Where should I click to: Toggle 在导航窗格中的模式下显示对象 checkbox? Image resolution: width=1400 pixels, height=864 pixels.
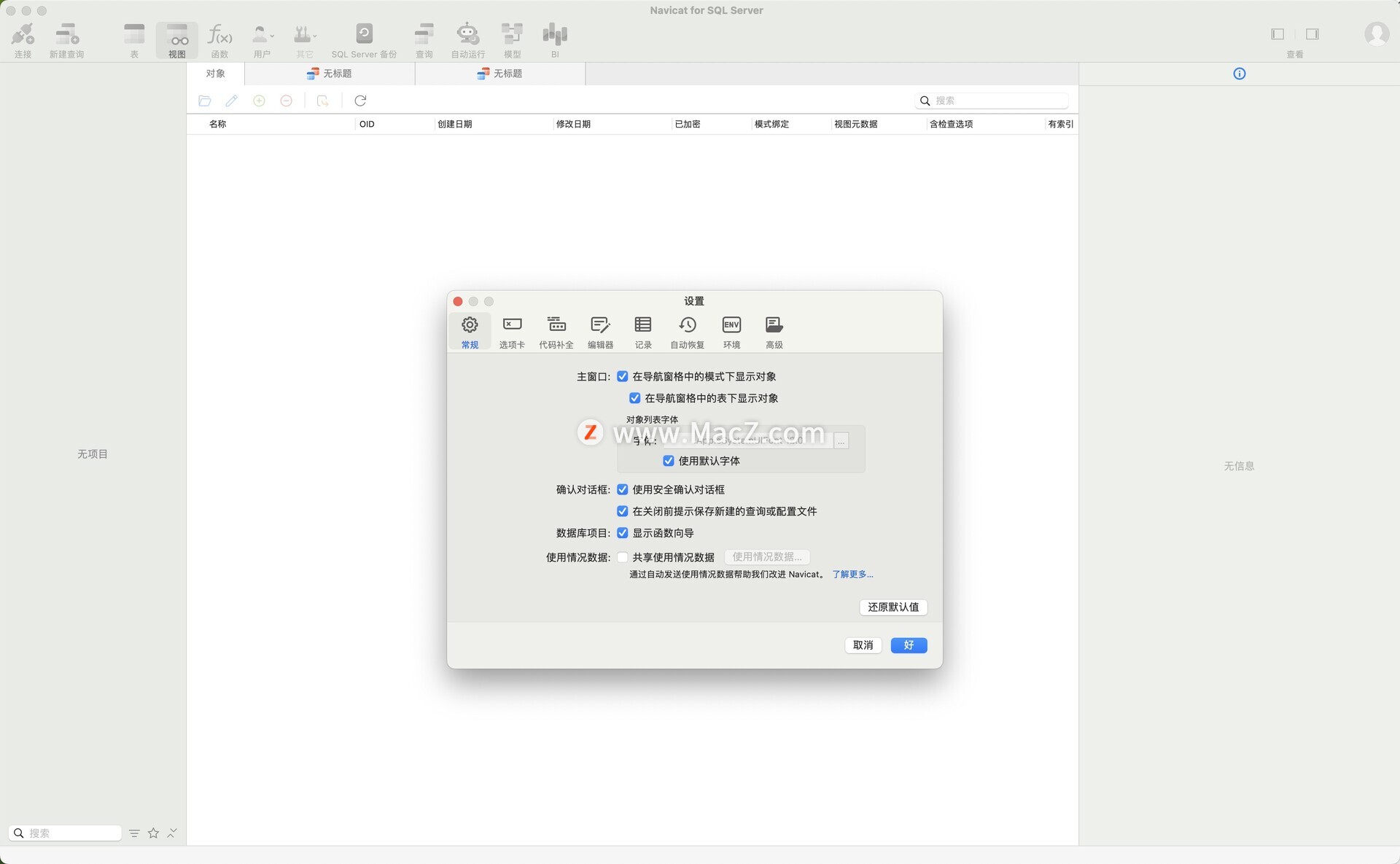point(623,376)
